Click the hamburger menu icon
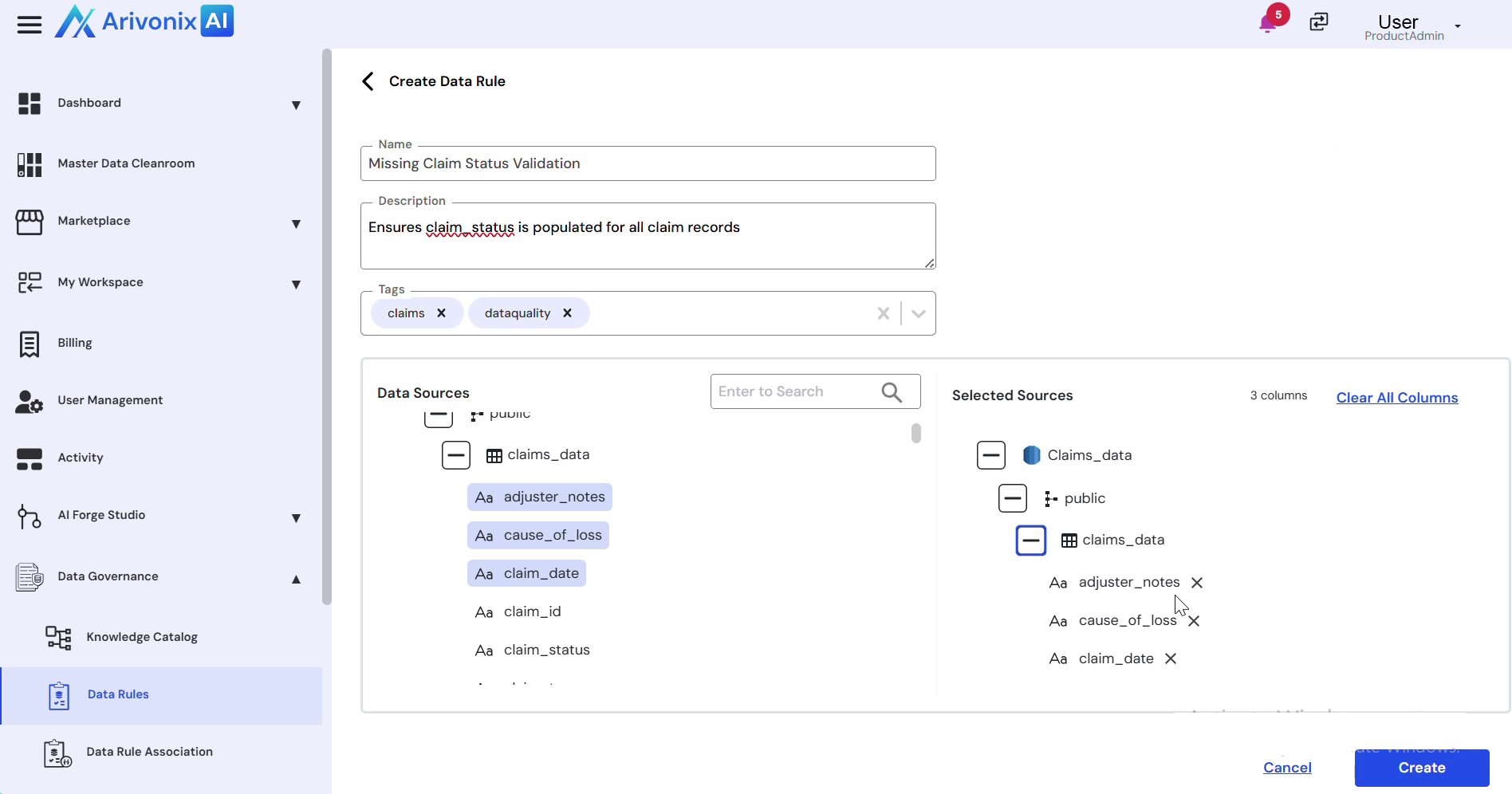This screenshot has width=1512, height=794. coord(30,25)
